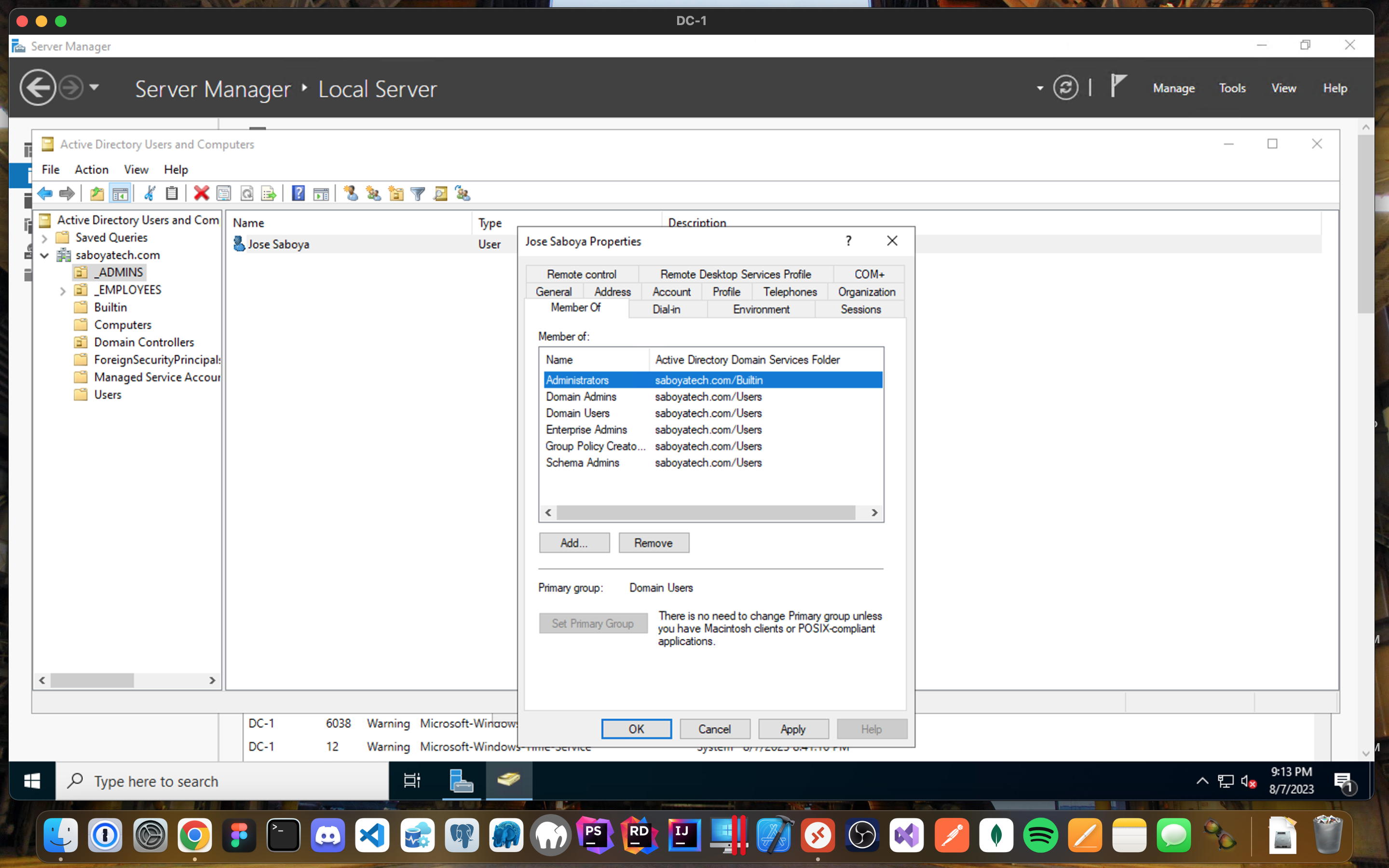This screenshot has width=1389, height=868.
Task: Expand the Saved Queries tree node
Action: [x=45, y=238]
